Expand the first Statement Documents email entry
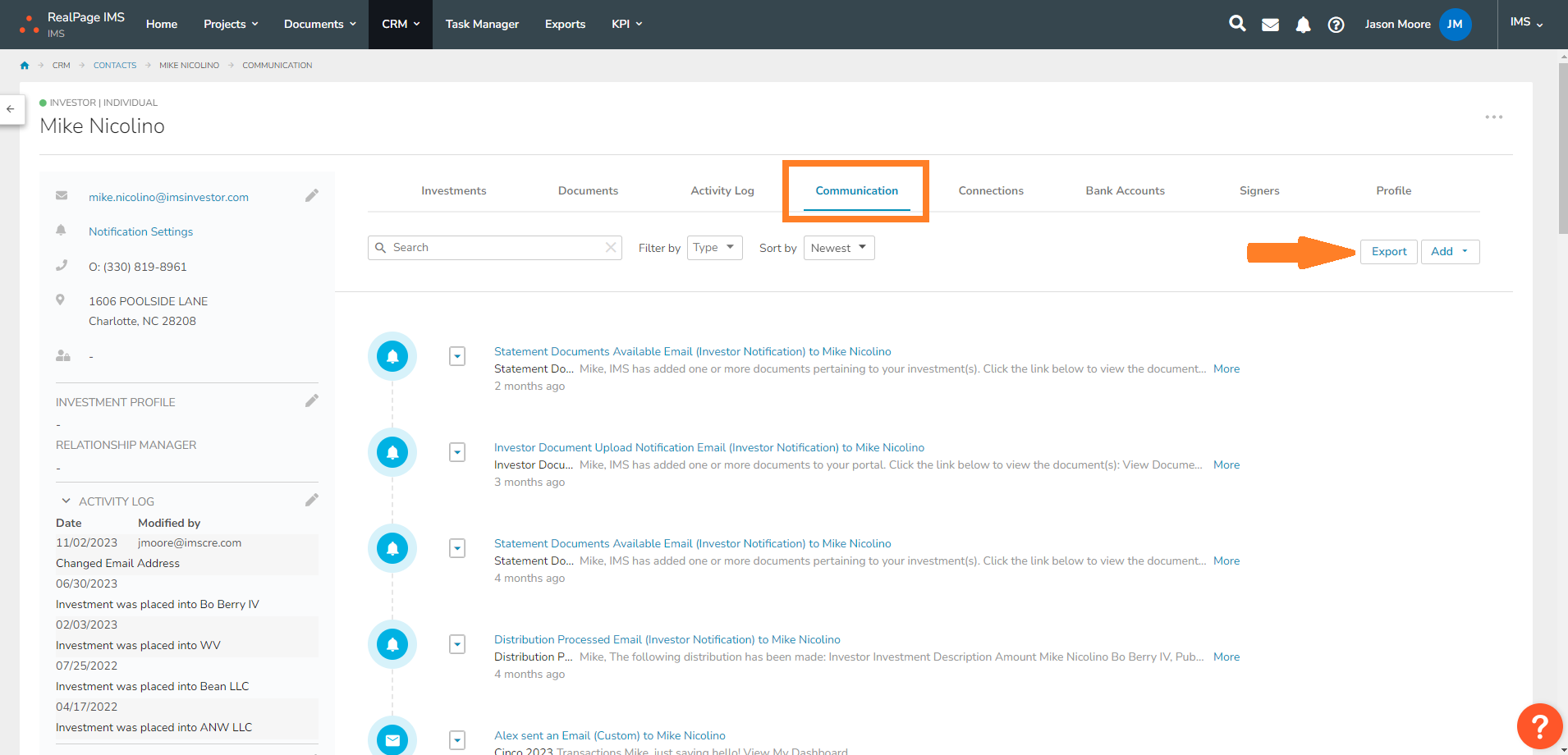This screenshot has width=1568, height=755. [x=457, y=356]
